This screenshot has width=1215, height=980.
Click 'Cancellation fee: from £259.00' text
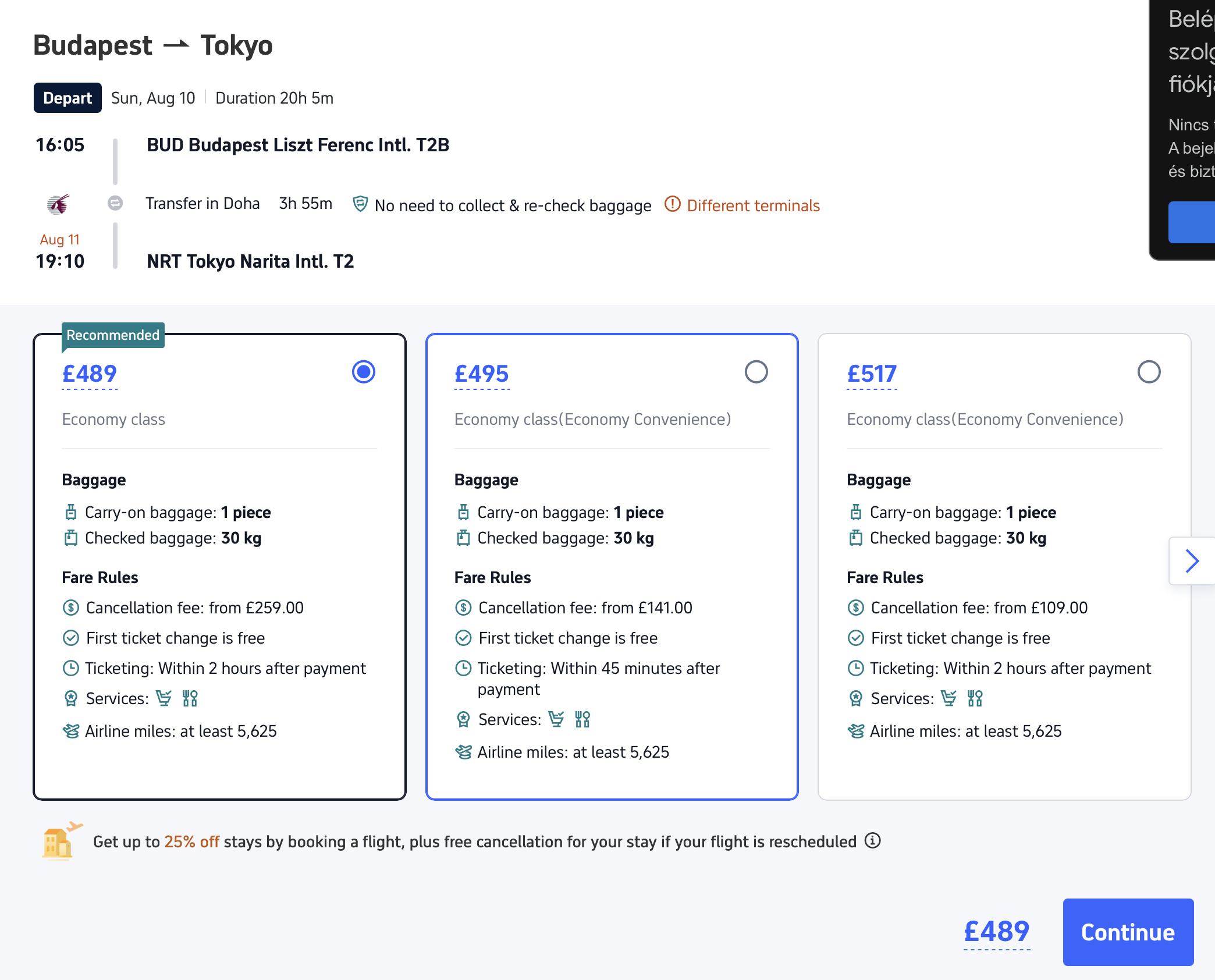pos(195,608)
